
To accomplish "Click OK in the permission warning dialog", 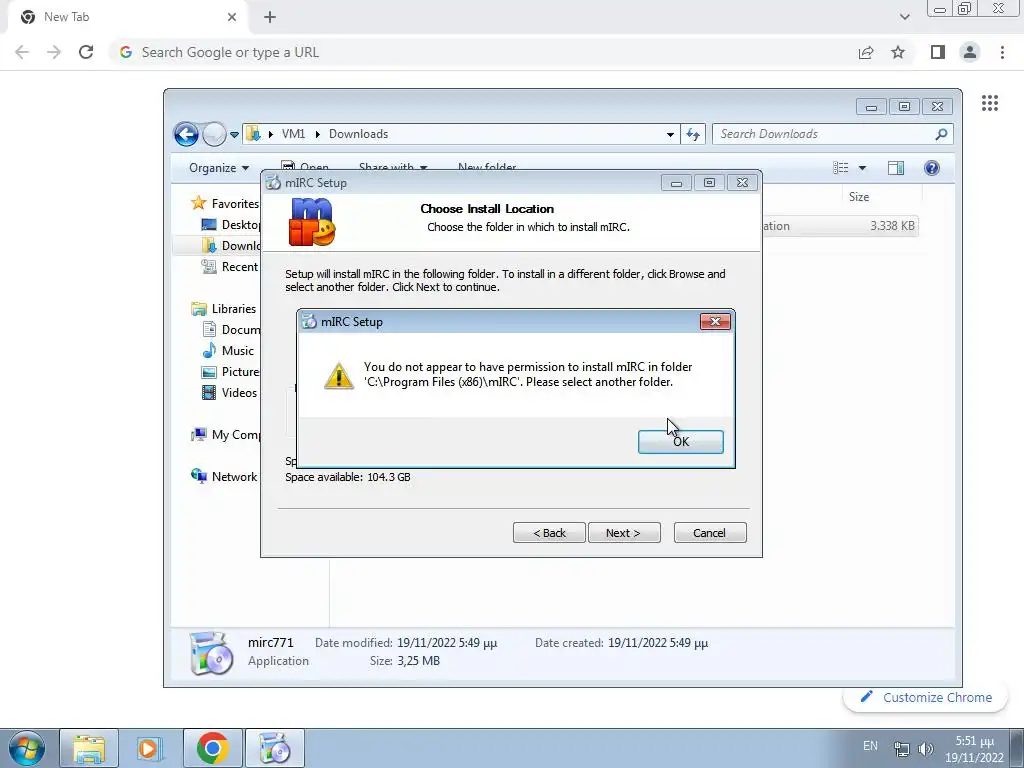I will coord(680,441).
